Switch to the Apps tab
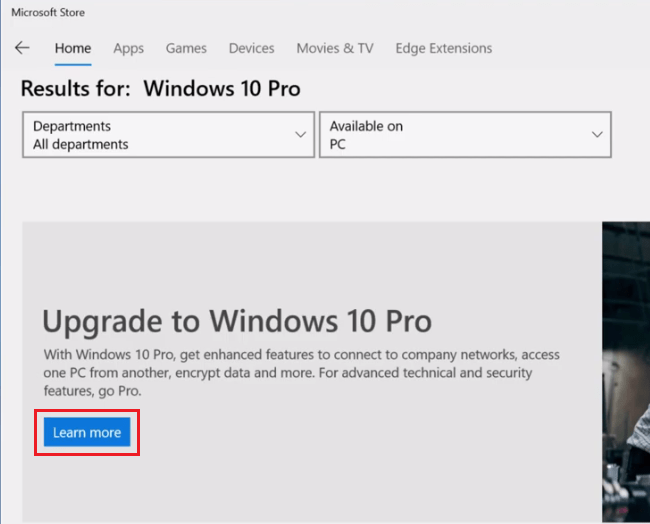 (129, 49)
